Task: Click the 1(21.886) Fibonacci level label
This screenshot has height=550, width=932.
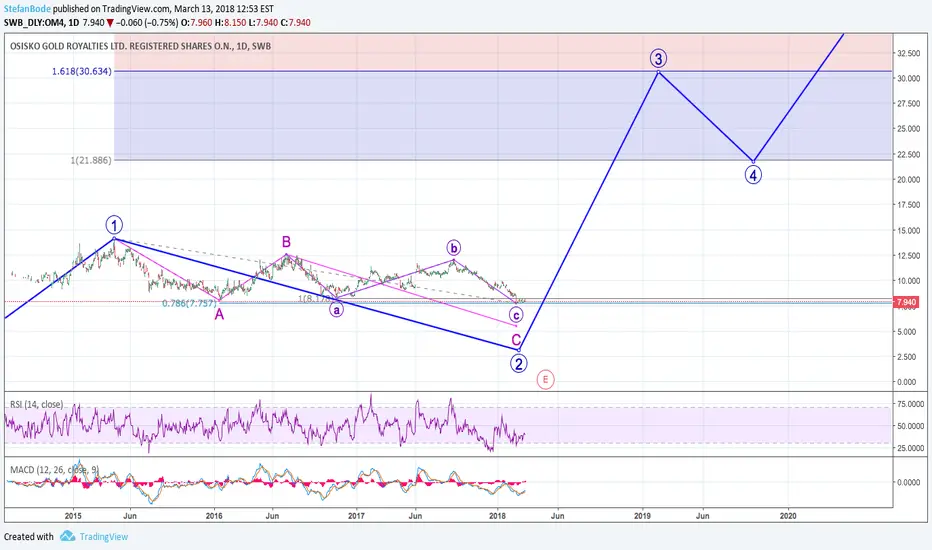Action: tap(91, 160)
